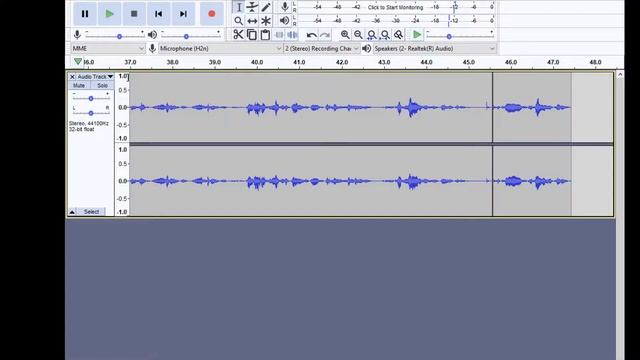Play at speed with the small green arrow

pos(417,35)
